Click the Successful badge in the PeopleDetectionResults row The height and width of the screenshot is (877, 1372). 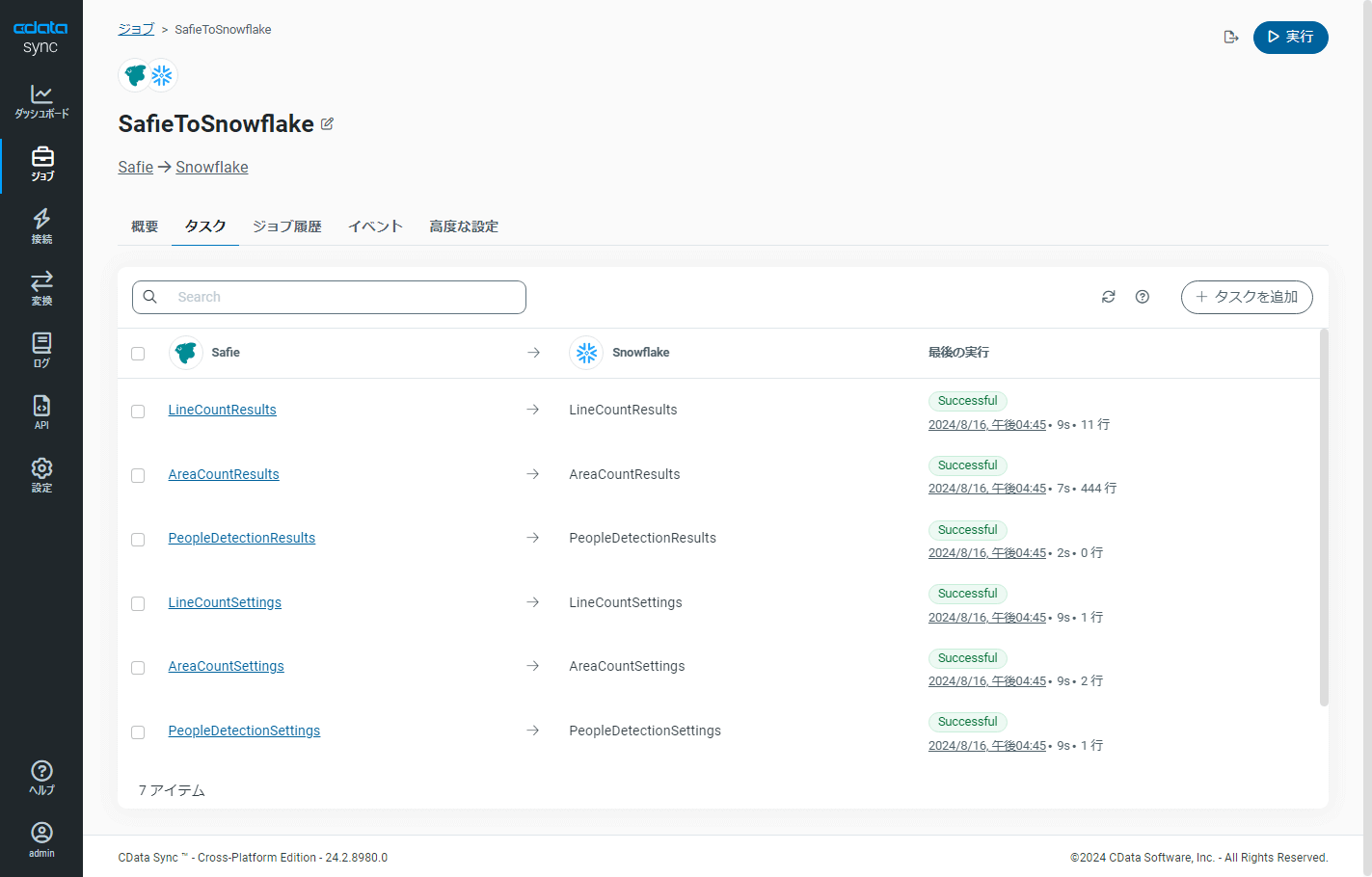tap(968, 530)
